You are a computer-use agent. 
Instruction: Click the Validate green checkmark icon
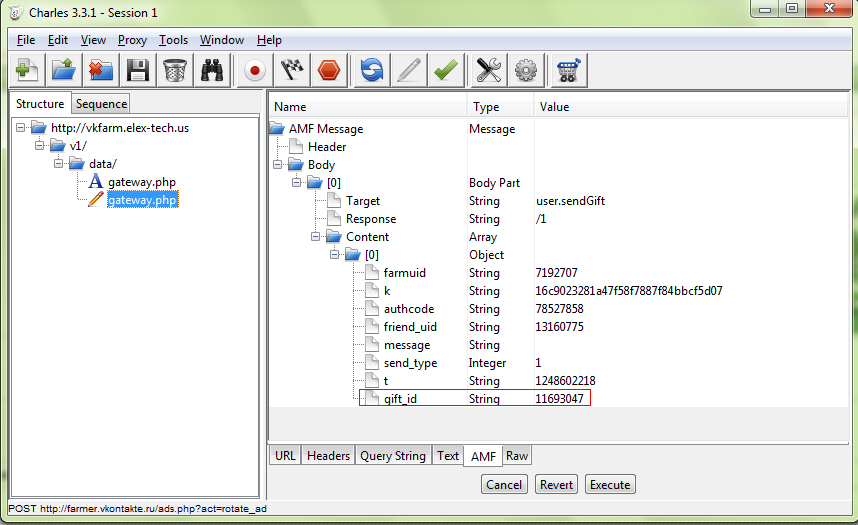pyautogui.click(x=446, y=70)
